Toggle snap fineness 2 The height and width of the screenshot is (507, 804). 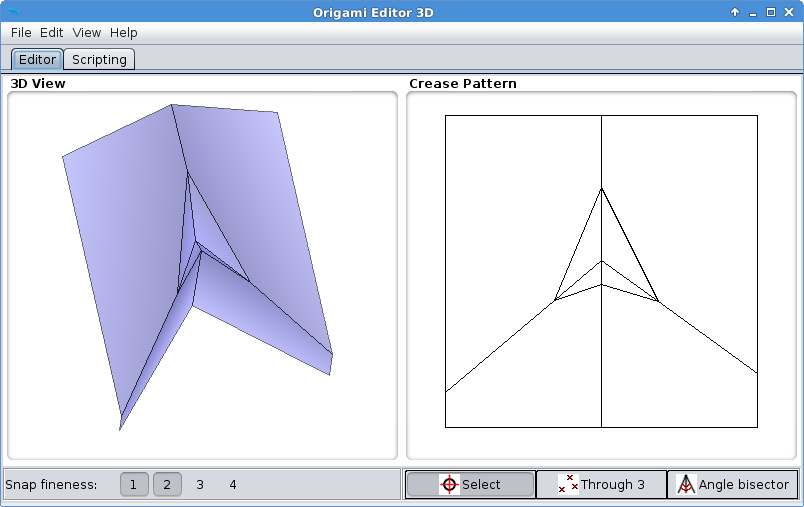pos(167,485)
